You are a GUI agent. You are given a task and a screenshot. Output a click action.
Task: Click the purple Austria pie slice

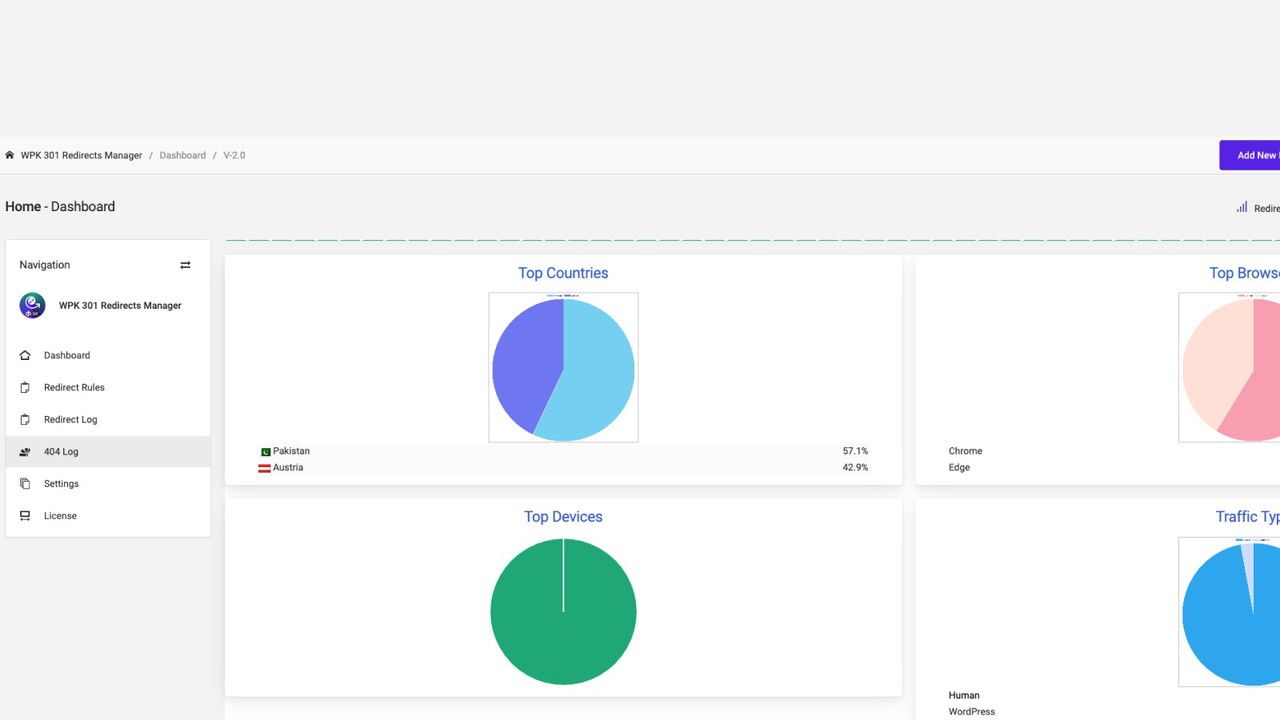tap(525, 365)
